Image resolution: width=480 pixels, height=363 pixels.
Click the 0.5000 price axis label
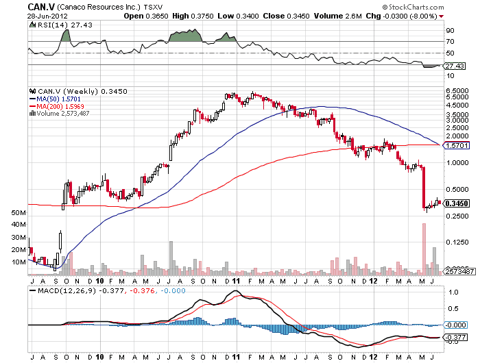pyautogui.click(x=457, y=189)
